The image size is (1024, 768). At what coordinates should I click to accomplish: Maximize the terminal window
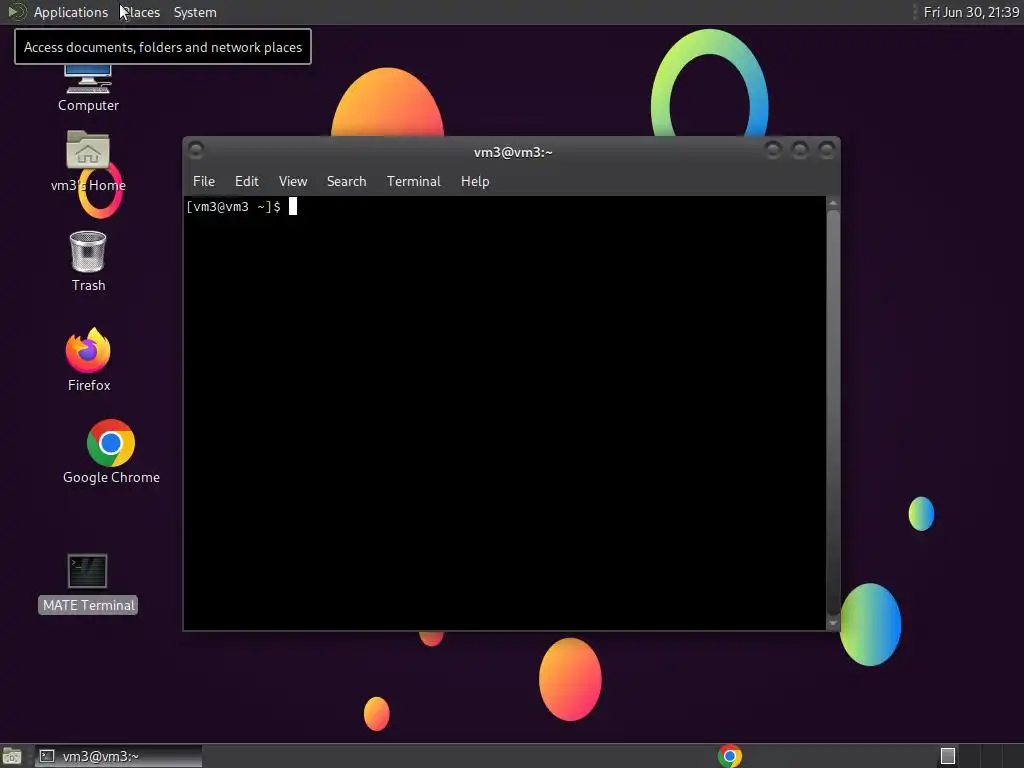coord(799,150)
